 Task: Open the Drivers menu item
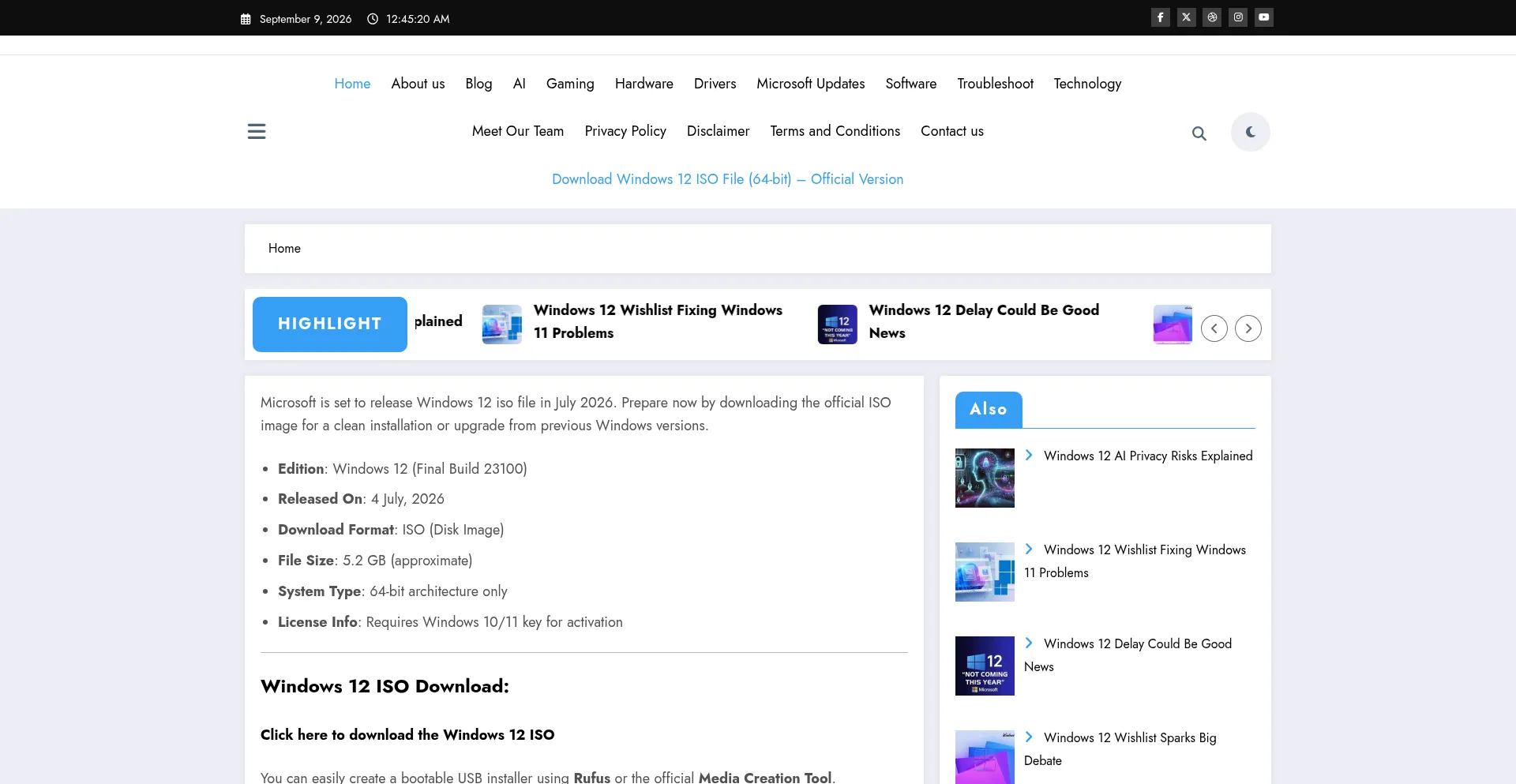[715, 84]
